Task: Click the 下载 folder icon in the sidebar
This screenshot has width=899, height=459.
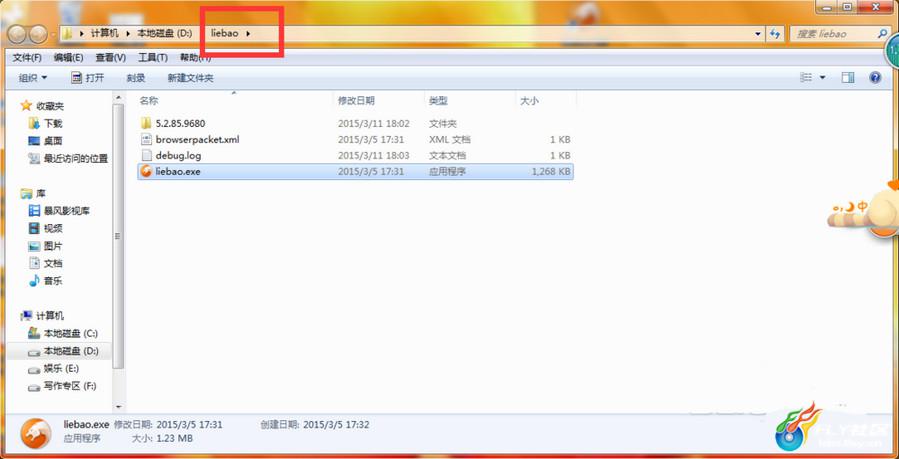Action: (x=34, y=123)
